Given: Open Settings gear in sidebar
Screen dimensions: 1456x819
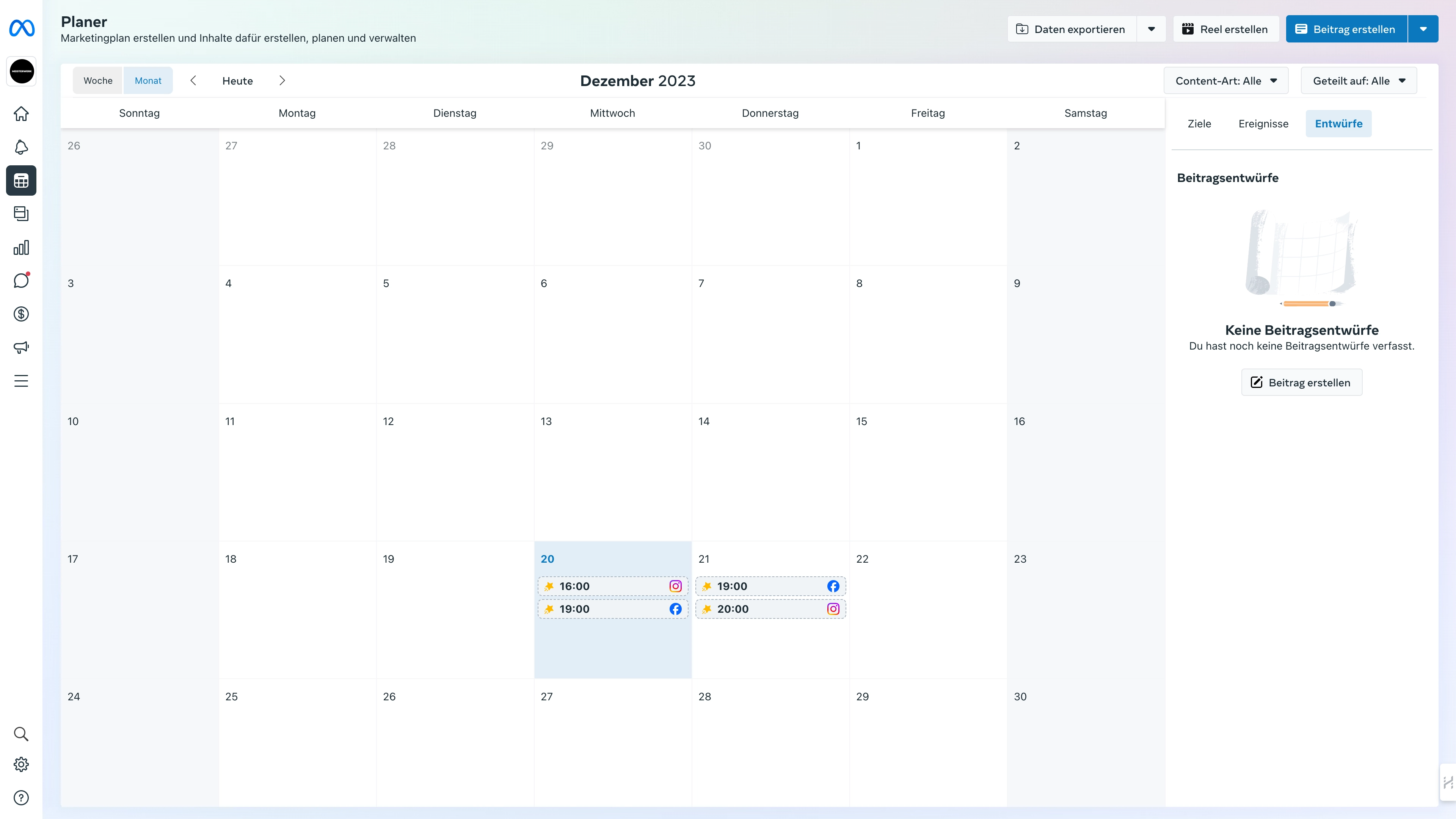Looking at the screenshot, I should [22, 764].
